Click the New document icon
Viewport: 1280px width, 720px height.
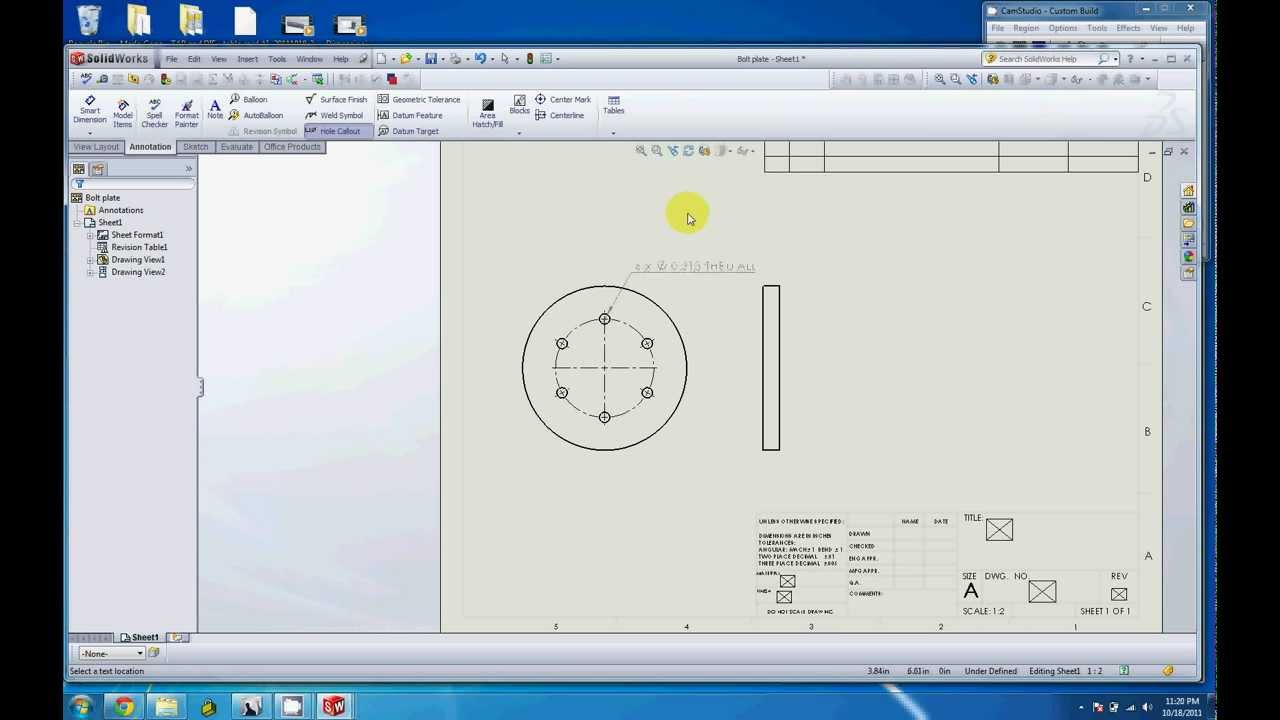click(381, 58)
